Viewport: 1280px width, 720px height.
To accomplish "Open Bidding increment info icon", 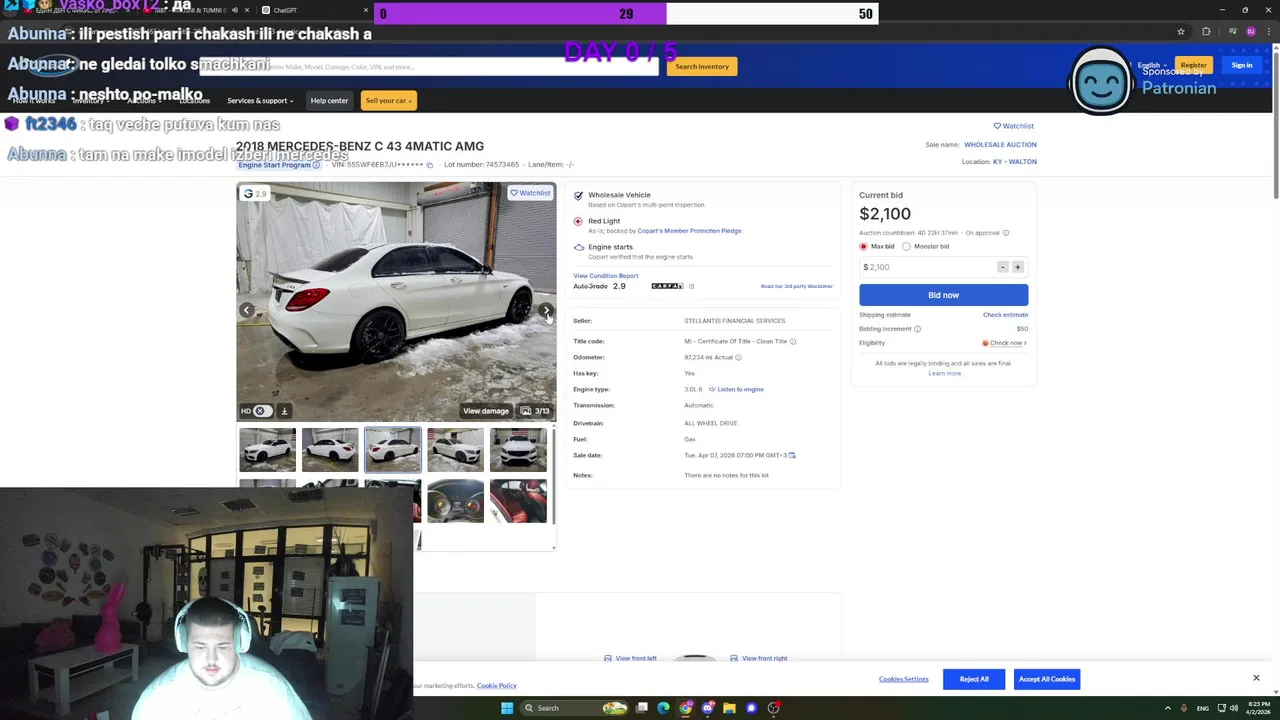I will [917, 329].
